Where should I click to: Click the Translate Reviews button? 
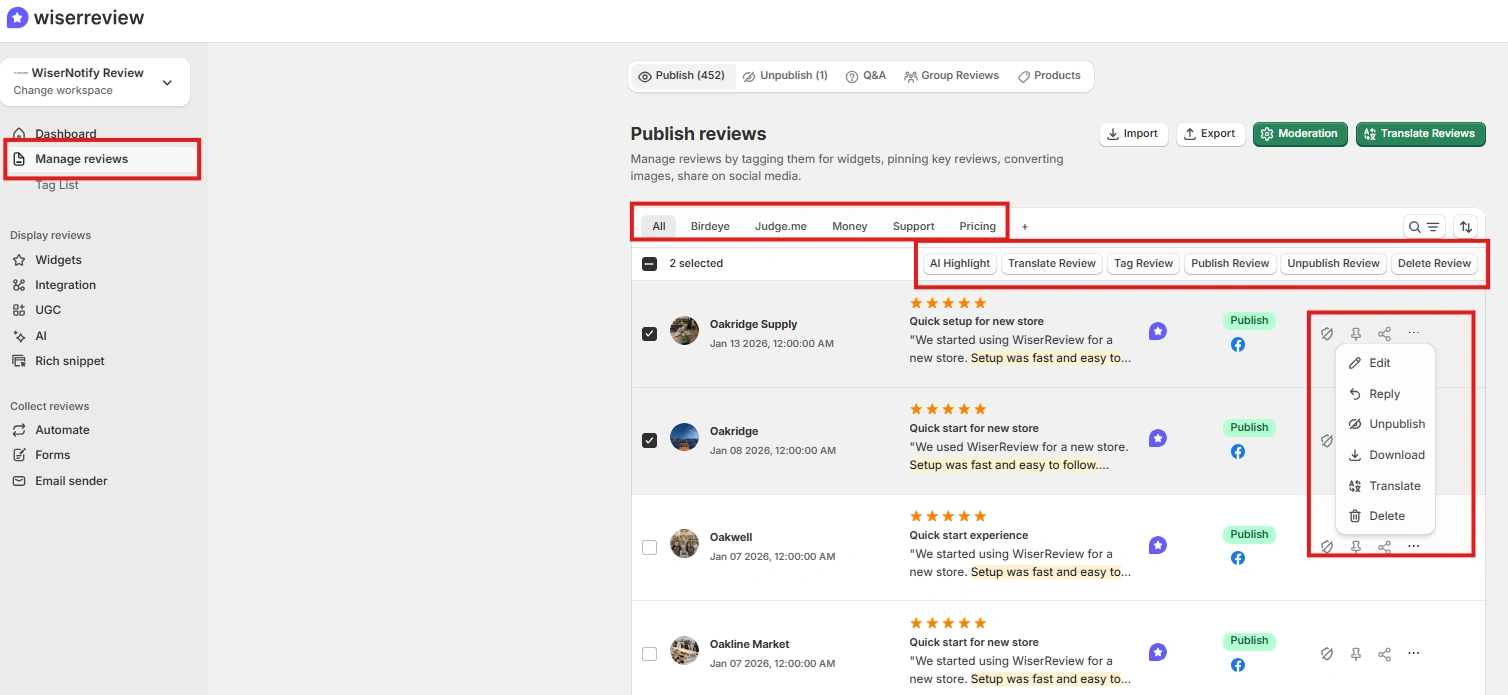pyautogui.click(x=1420, y=133)
